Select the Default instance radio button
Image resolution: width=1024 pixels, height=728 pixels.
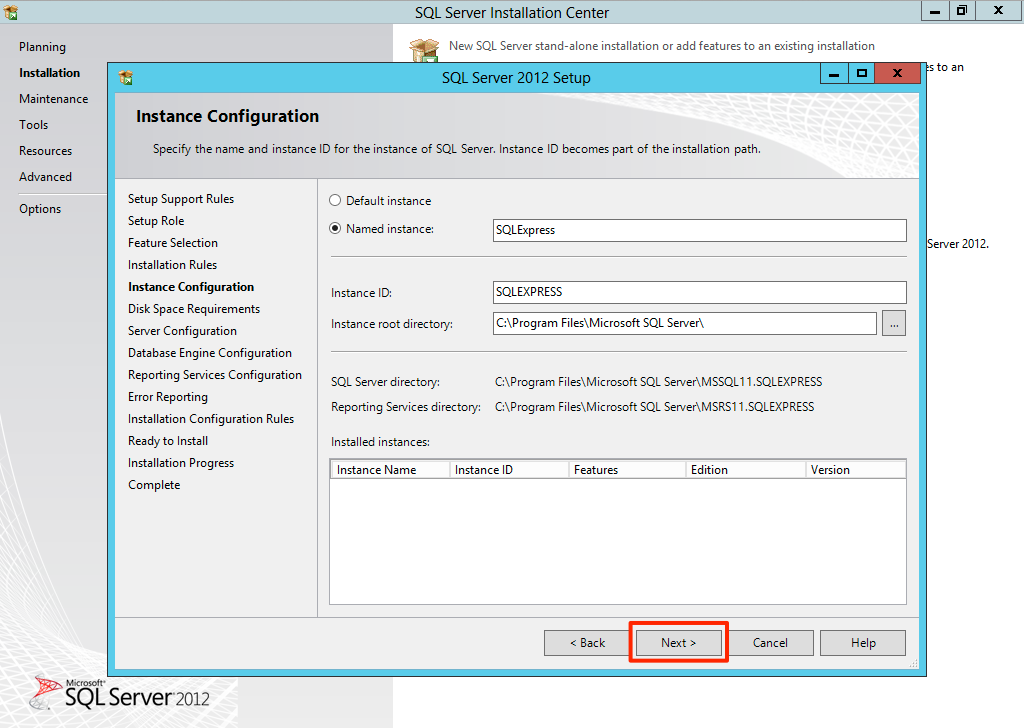[x=335, y=200]
